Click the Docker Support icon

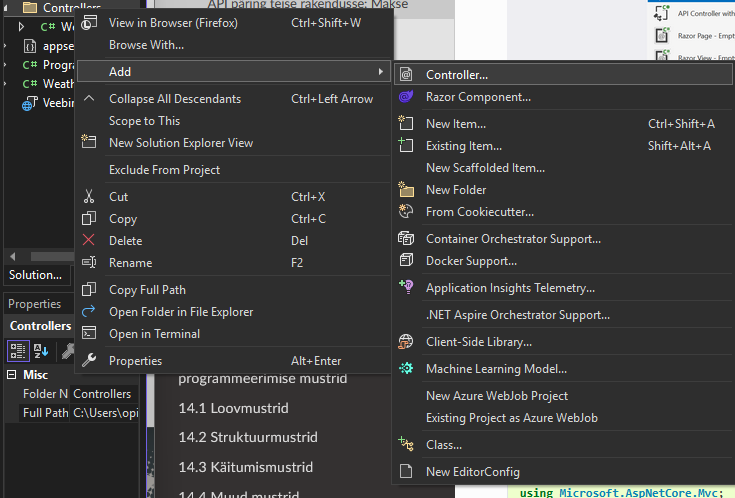click(x=406, y=261)
